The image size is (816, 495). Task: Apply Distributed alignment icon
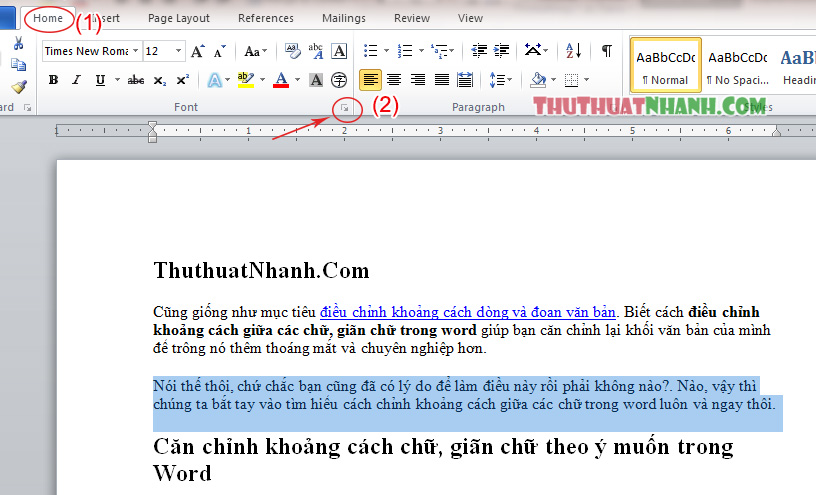point(465,80)
